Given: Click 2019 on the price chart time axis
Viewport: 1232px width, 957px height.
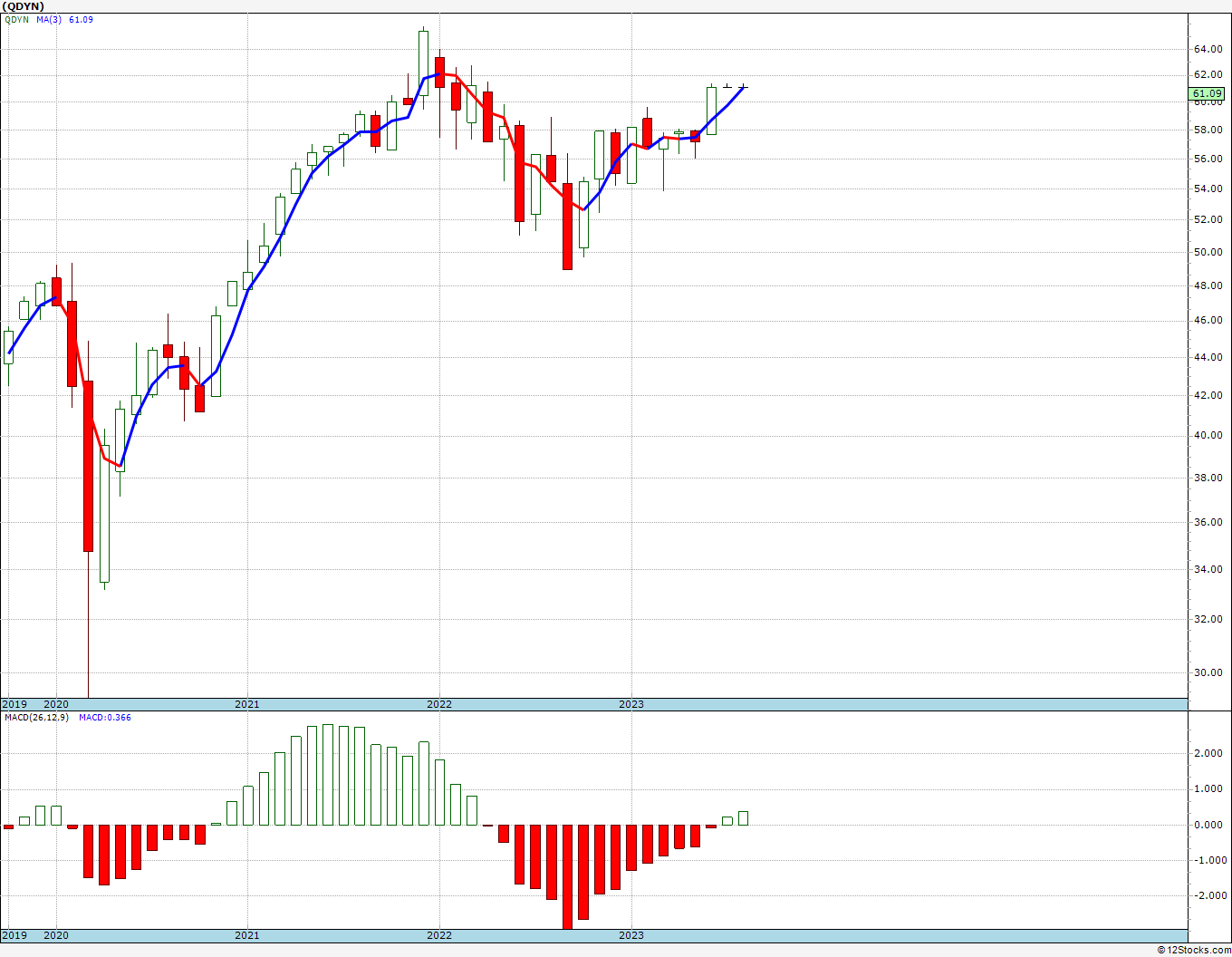Looking at the screenshot, I should (x=14, y=704).
